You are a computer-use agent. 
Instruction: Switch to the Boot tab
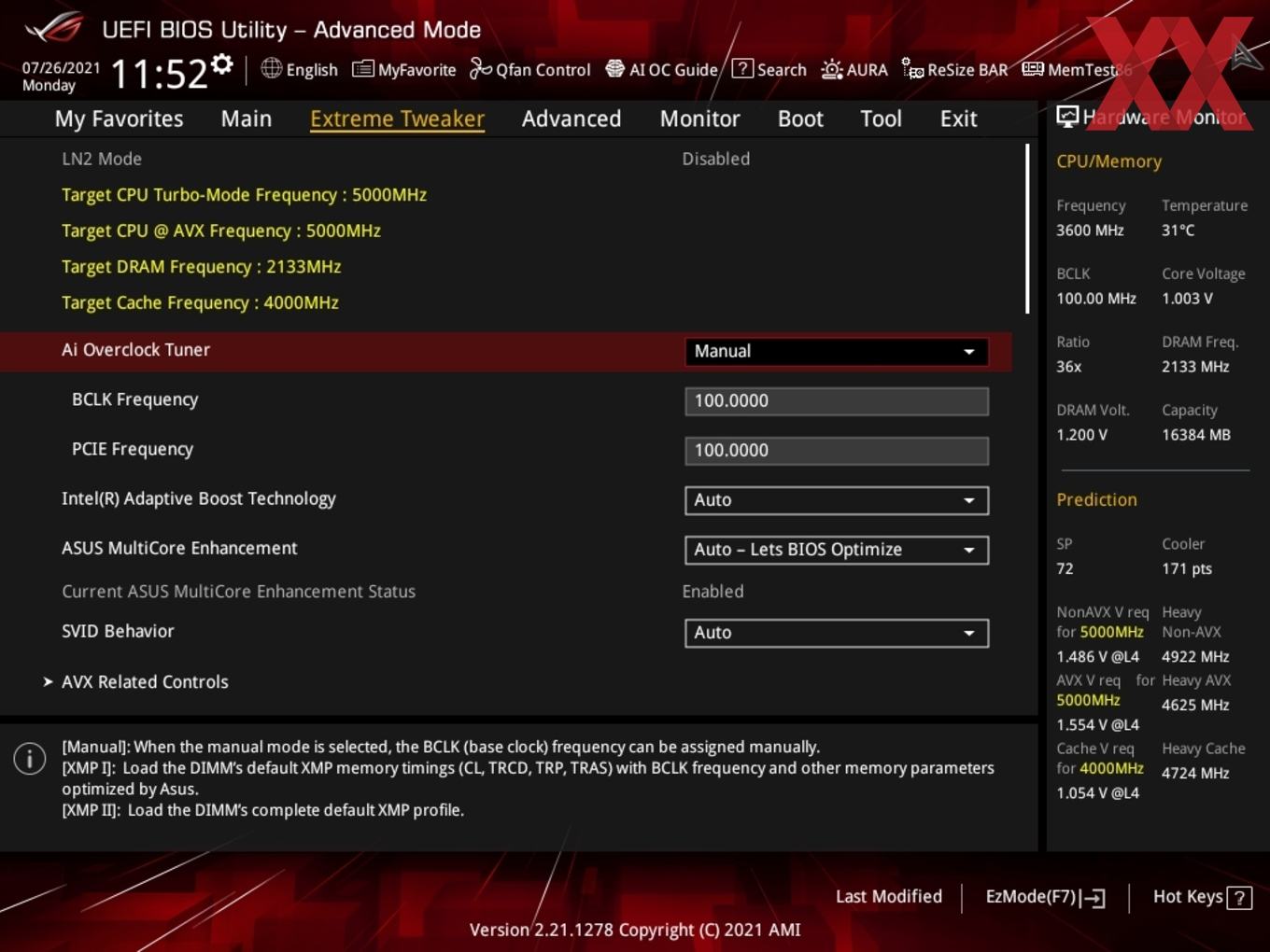[x=800, y=119]
